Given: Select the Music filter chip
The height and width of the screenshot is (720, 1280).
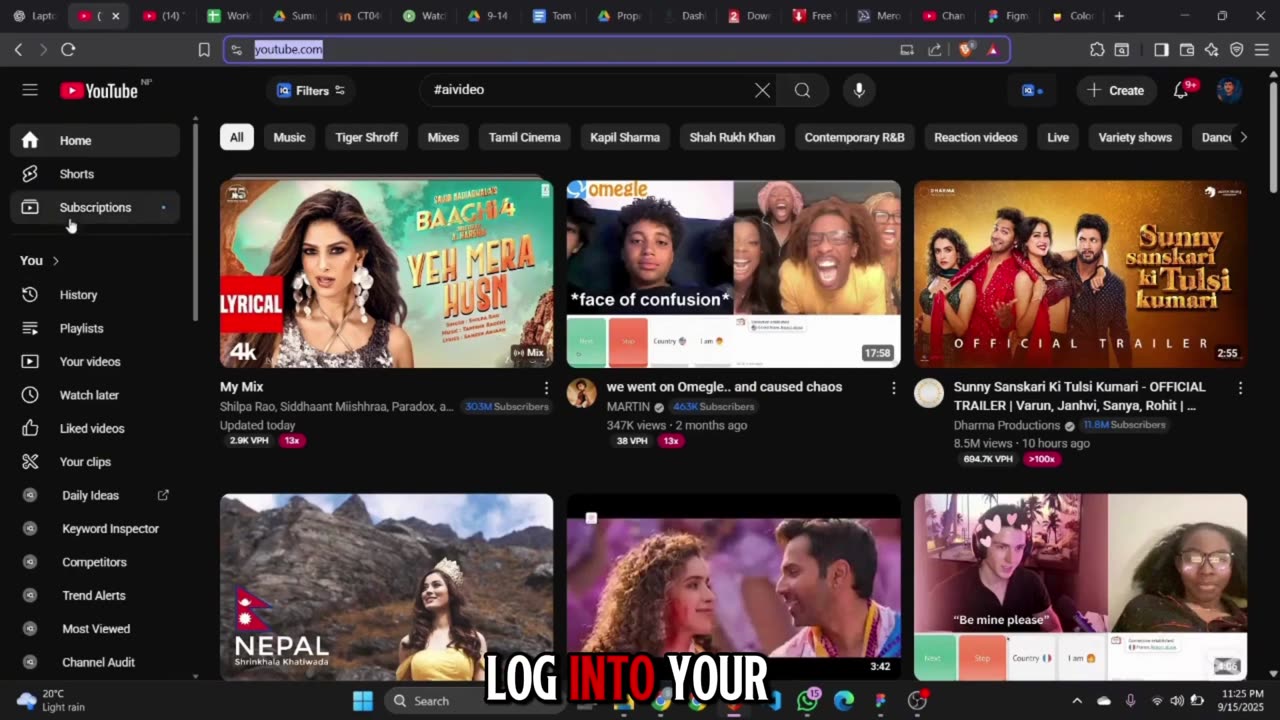Looking at the screenshot, I should tap(289, 137).
